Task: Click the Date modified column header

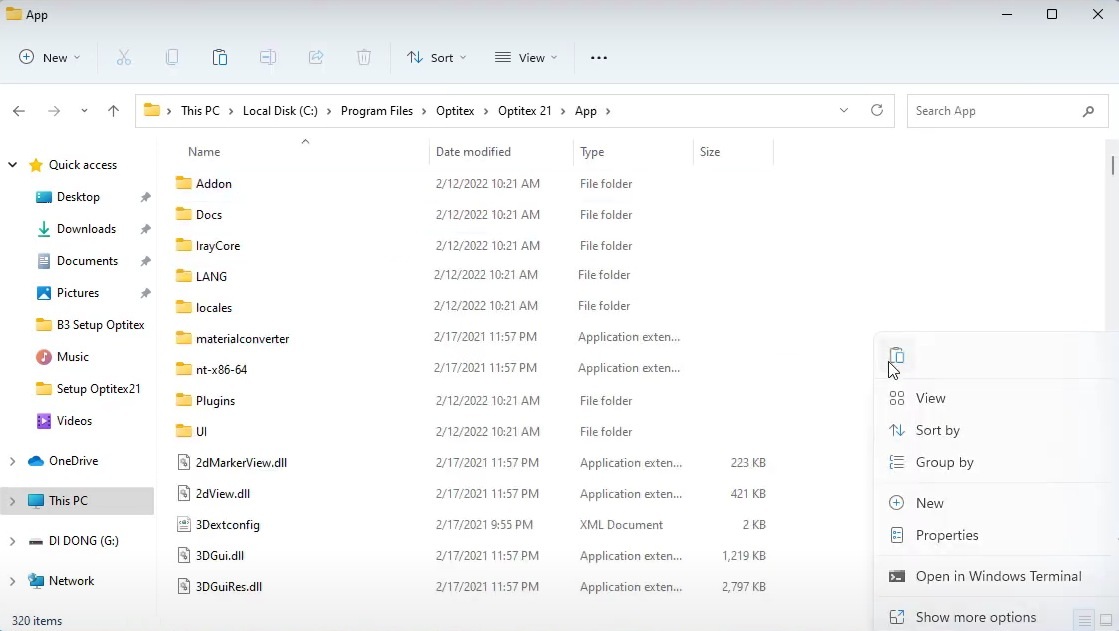Action: click(x=473, y=152)
